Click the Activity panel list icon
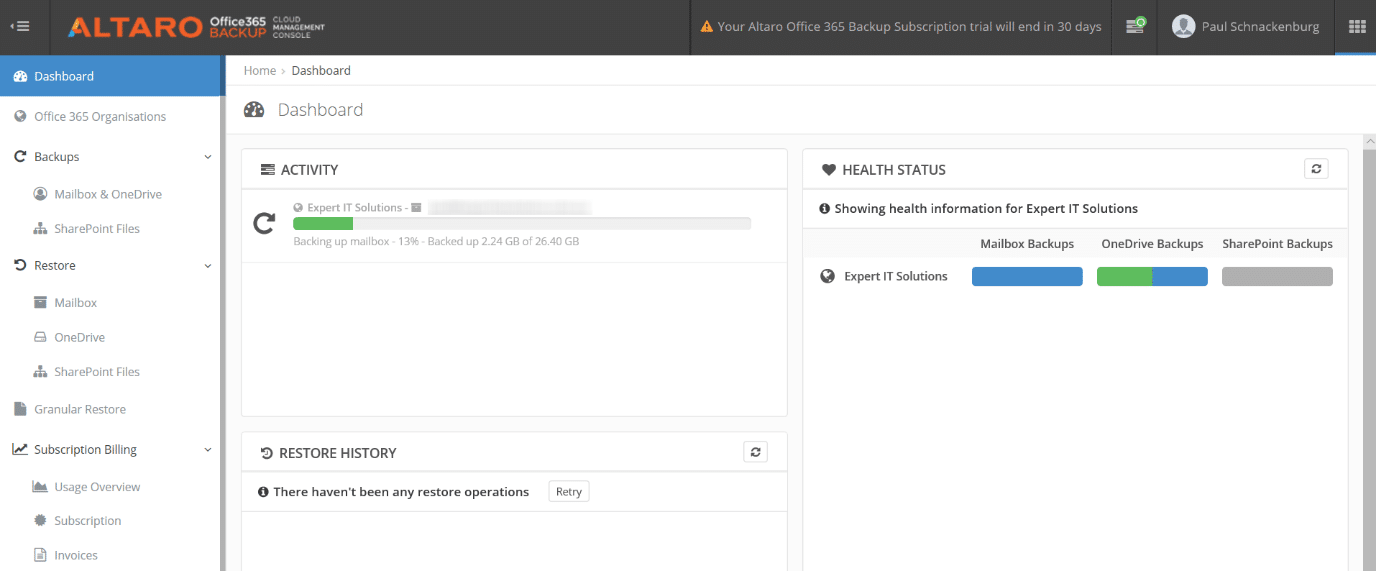This screenshot has height=571, width=1376. coord(267,170)
